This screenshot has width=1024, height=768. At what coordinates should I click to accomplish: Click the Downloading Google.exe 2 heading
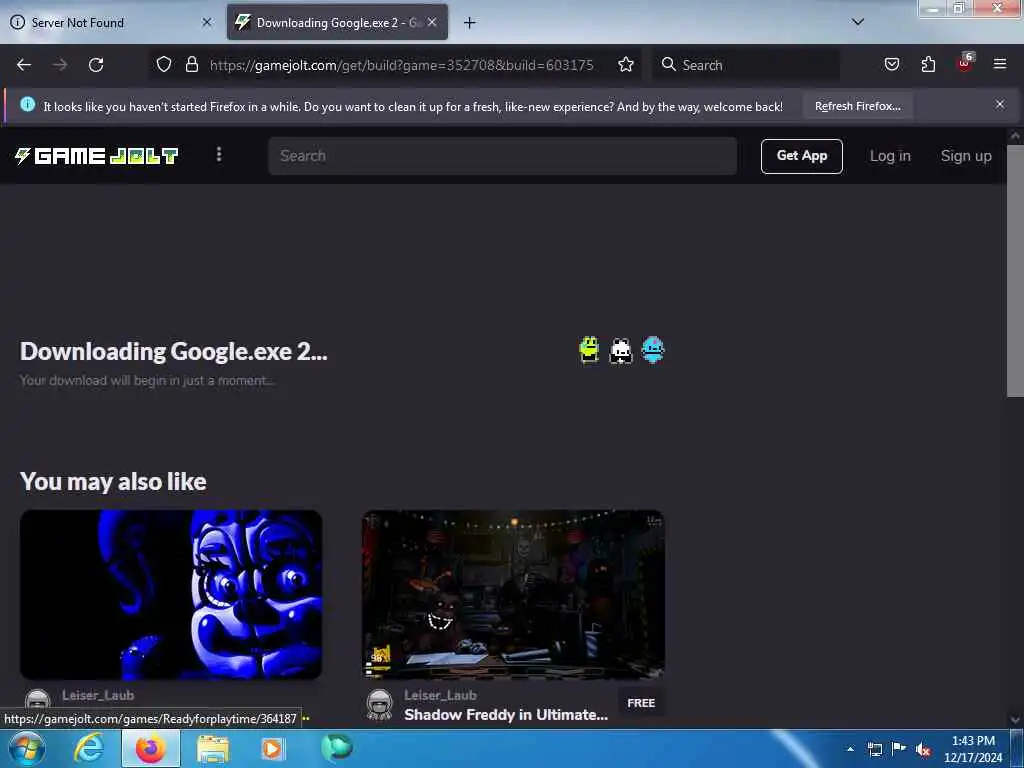click(x=174, y=351)
